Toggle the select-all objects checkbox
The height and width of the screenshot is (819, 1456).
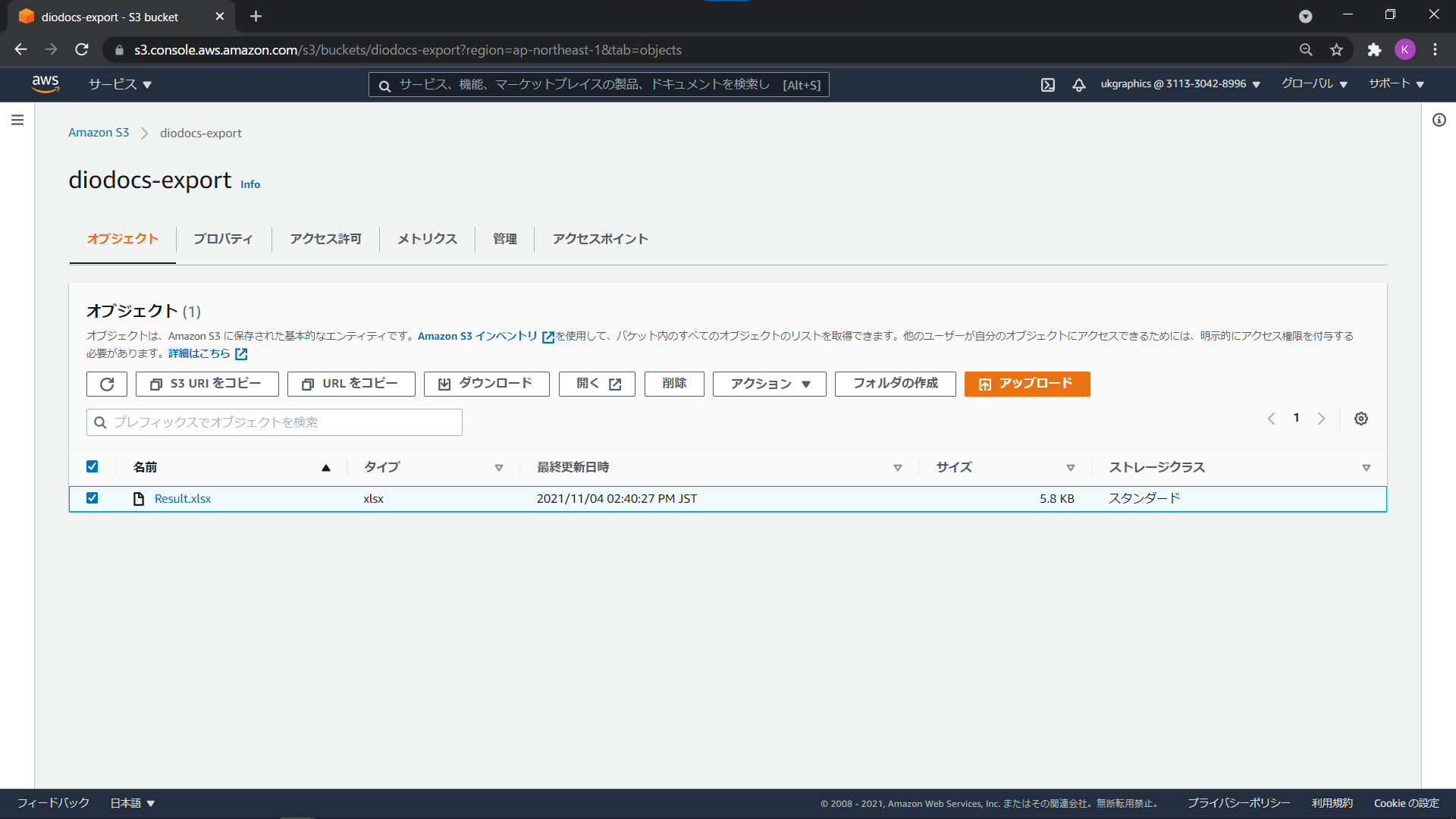click(x=93, y=467)
